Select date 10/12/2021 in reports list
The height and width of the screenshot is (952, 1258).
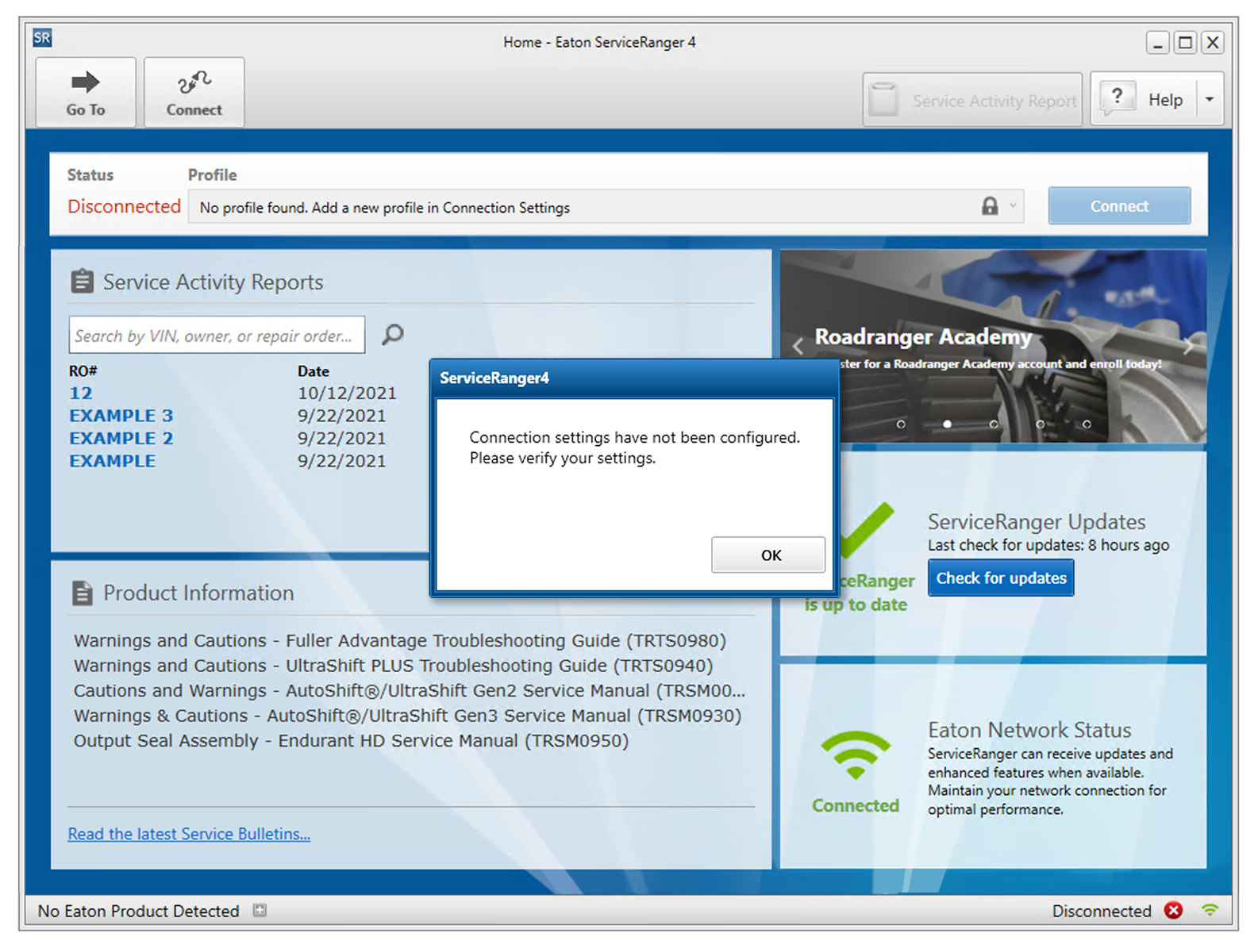[x=347, y=393]
